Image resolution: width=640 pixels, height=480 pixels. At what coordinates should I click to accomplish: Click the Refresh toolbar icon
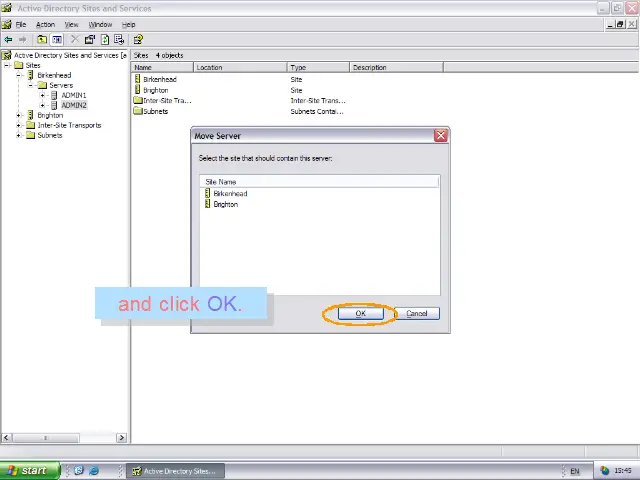coord(105,39)
